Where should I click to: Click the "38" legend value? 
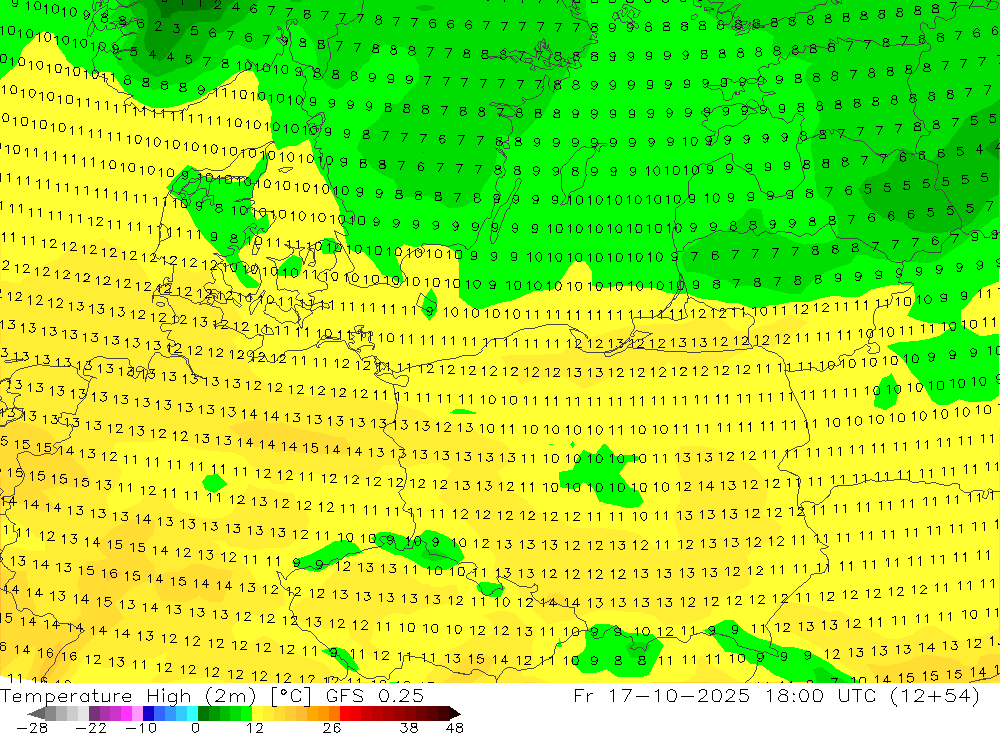409,728
